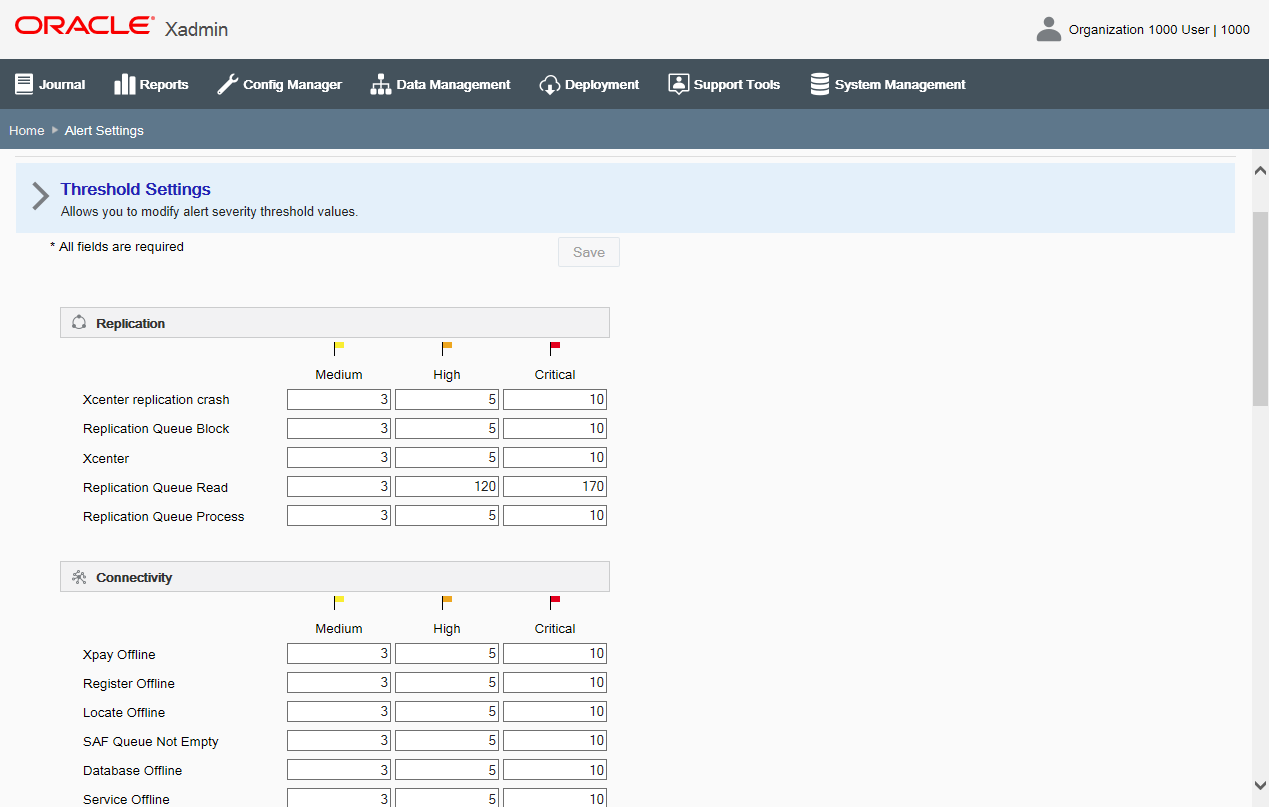This screenshot has width=1269, height=807.
Task: Edit Database Offline Medium field
Action: (x=339, y=770)
